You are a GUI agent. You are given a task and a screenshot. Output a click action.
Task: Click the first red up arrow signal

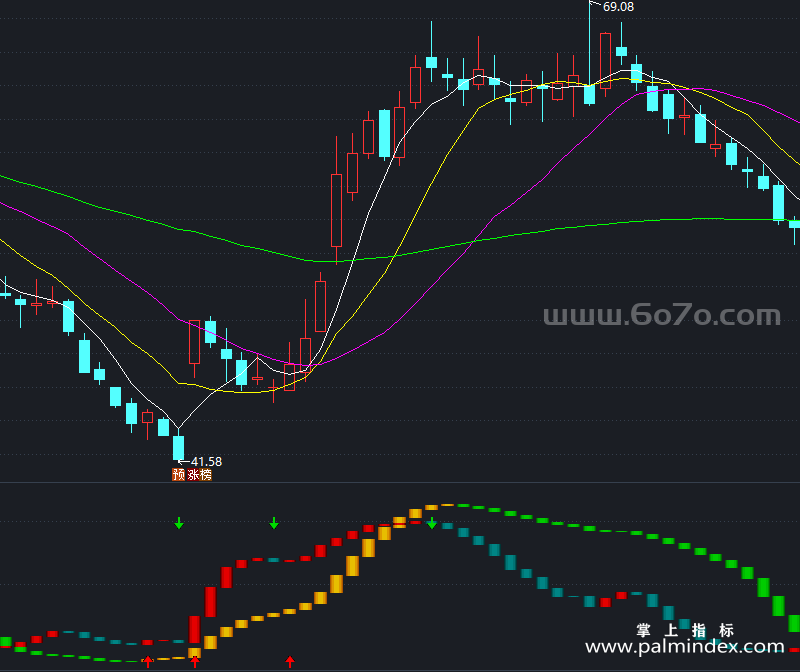148,662
